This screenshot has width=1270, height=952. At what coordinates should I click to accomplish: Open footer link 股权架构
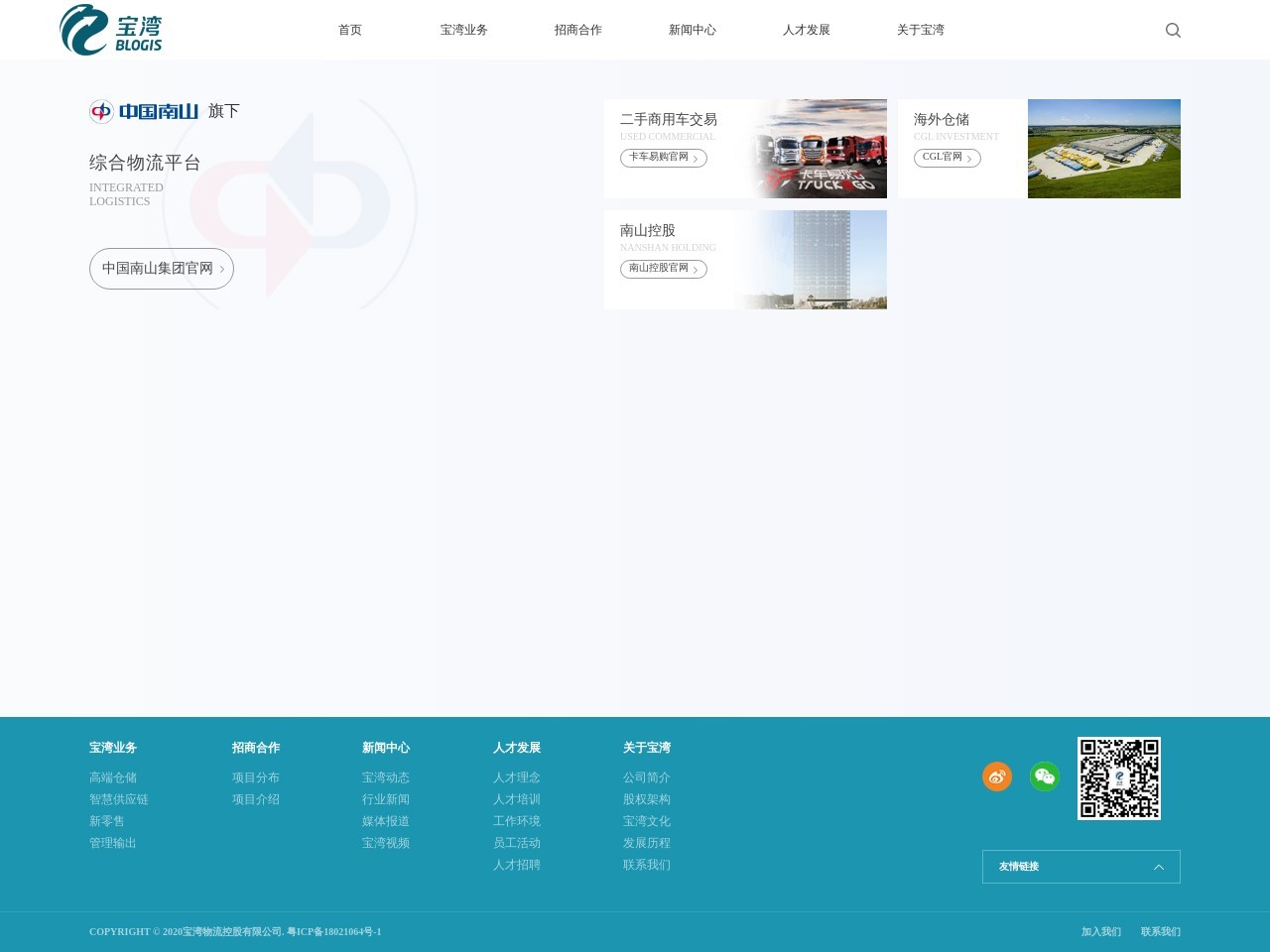647,799
